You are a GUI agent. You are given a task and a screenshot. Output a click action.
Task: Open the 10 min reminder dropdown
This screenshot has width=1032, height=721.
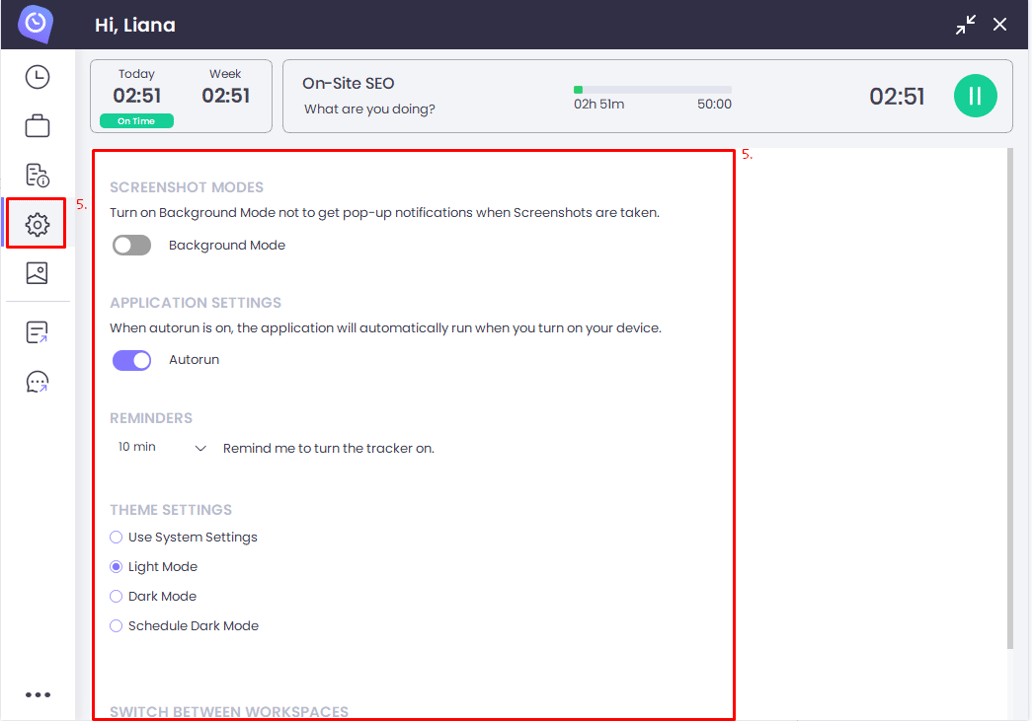159,447
